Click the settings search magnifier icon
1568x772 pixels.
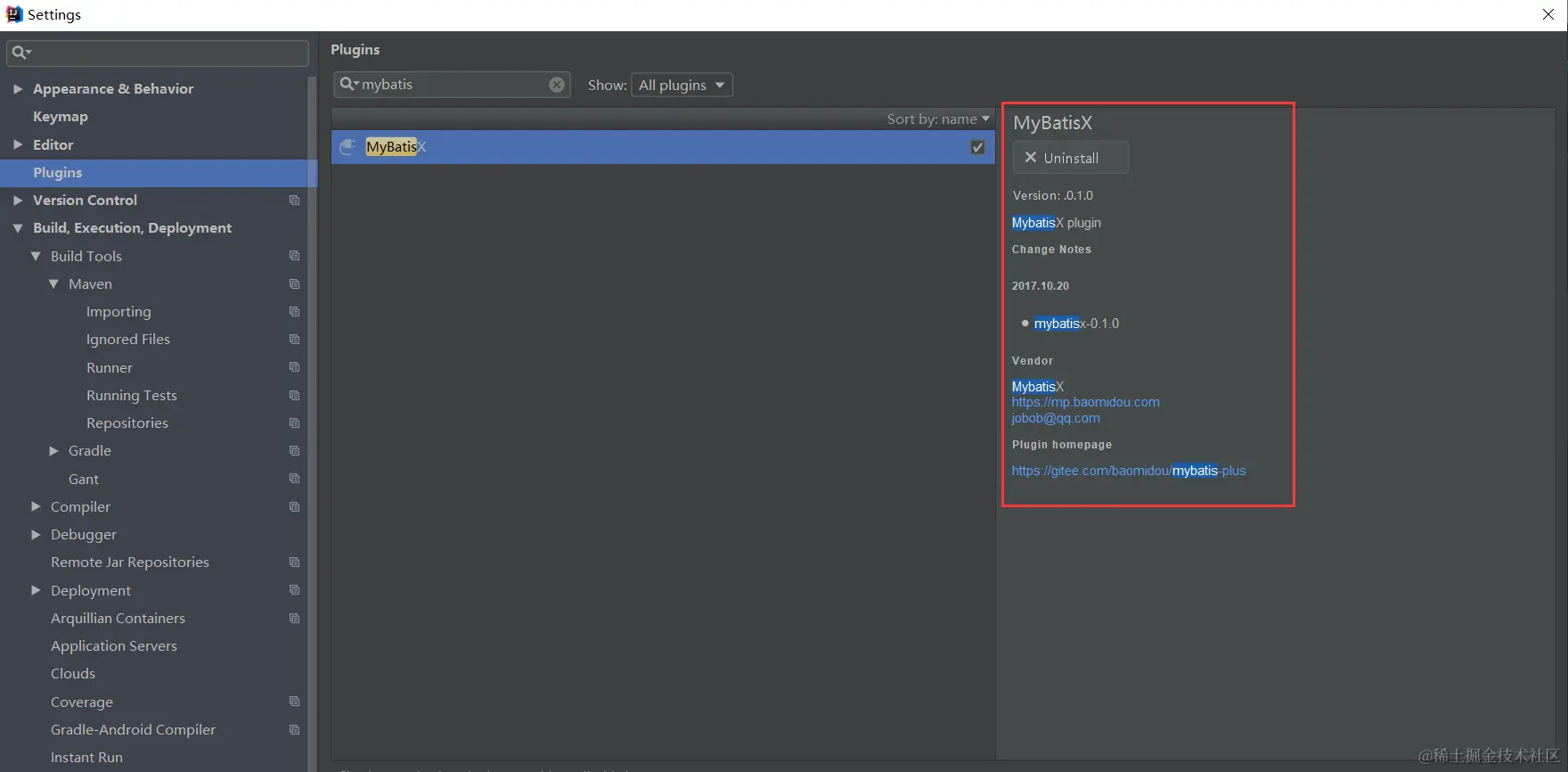pyautogui.click(x=20, y=53)
